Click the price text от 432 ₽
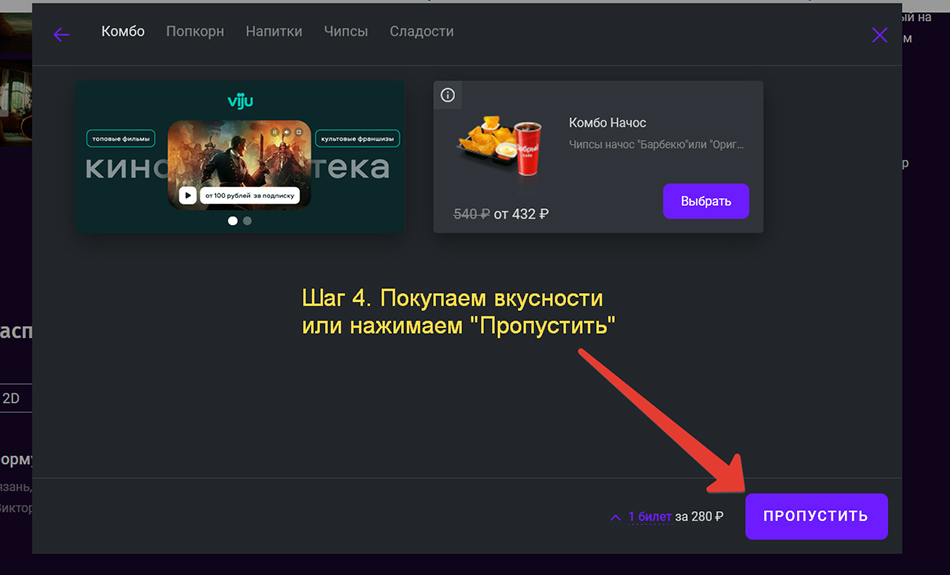 (x=521, y=214)
